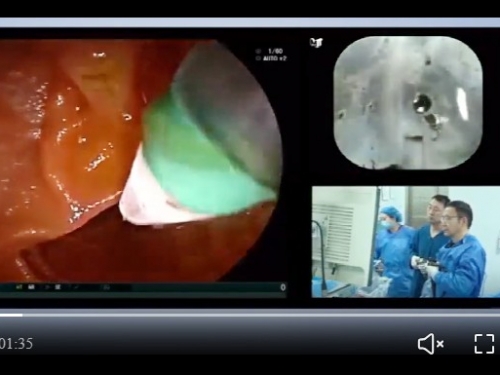
Task: Click the dark round spot in X-ray image
Action: pos(422,103)
